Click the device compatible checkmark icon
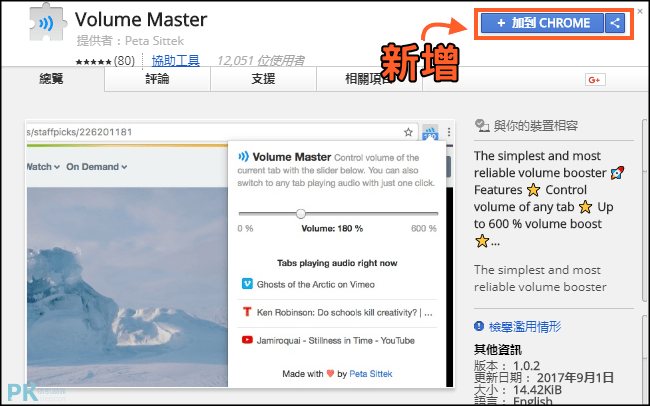 (482, 126)
